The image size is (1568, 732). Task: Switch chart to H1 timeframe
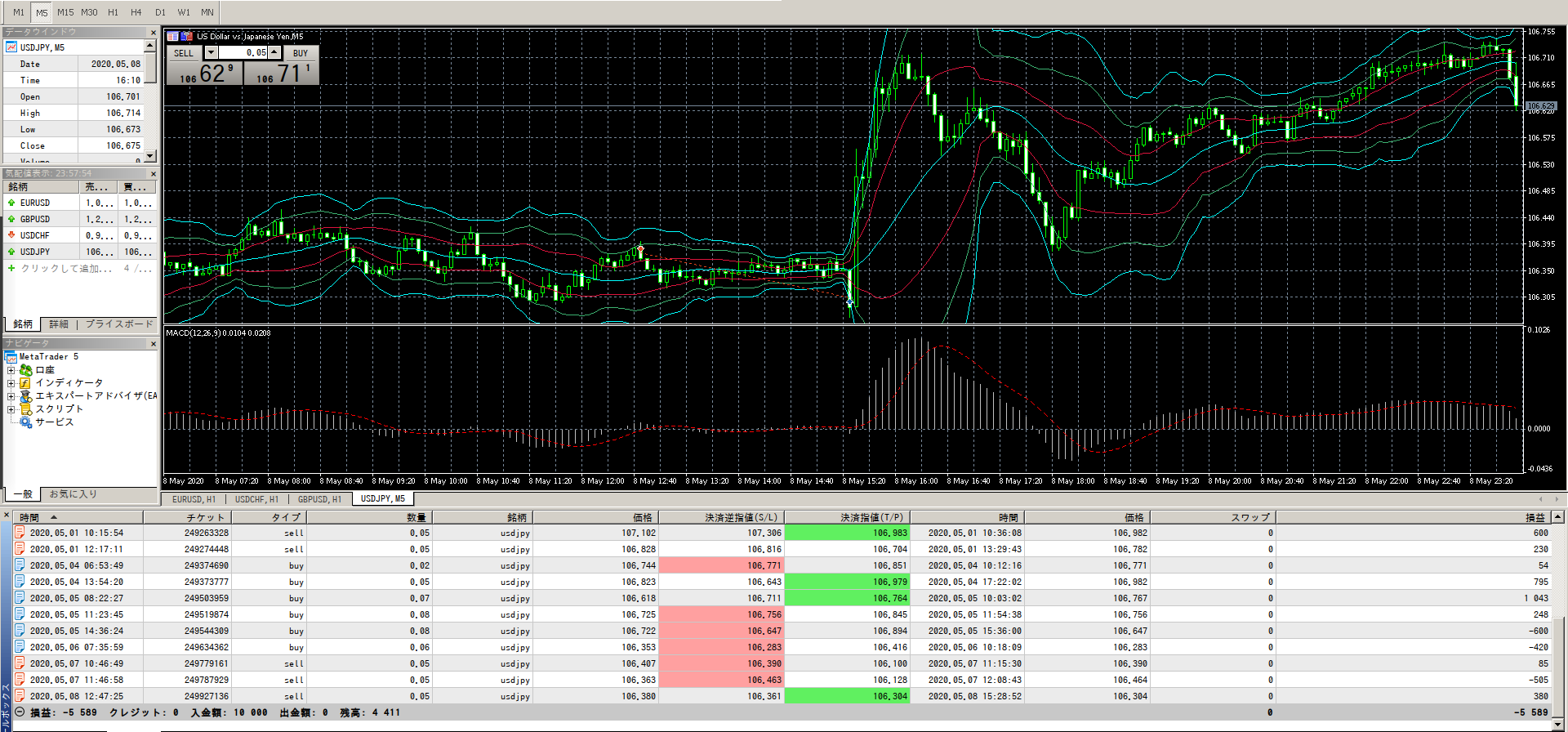point(113,12)
